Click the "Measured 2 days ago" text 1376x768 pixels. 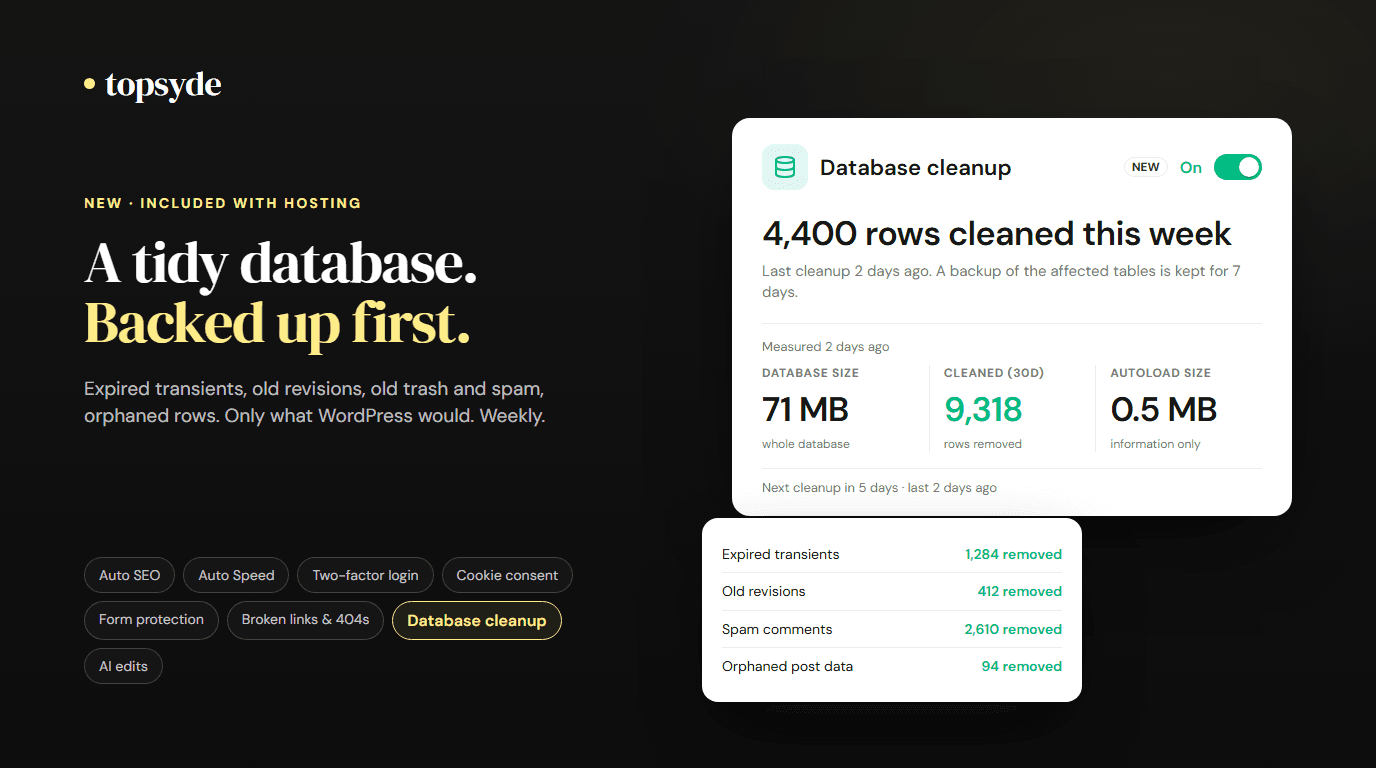[x=825, y=347]
